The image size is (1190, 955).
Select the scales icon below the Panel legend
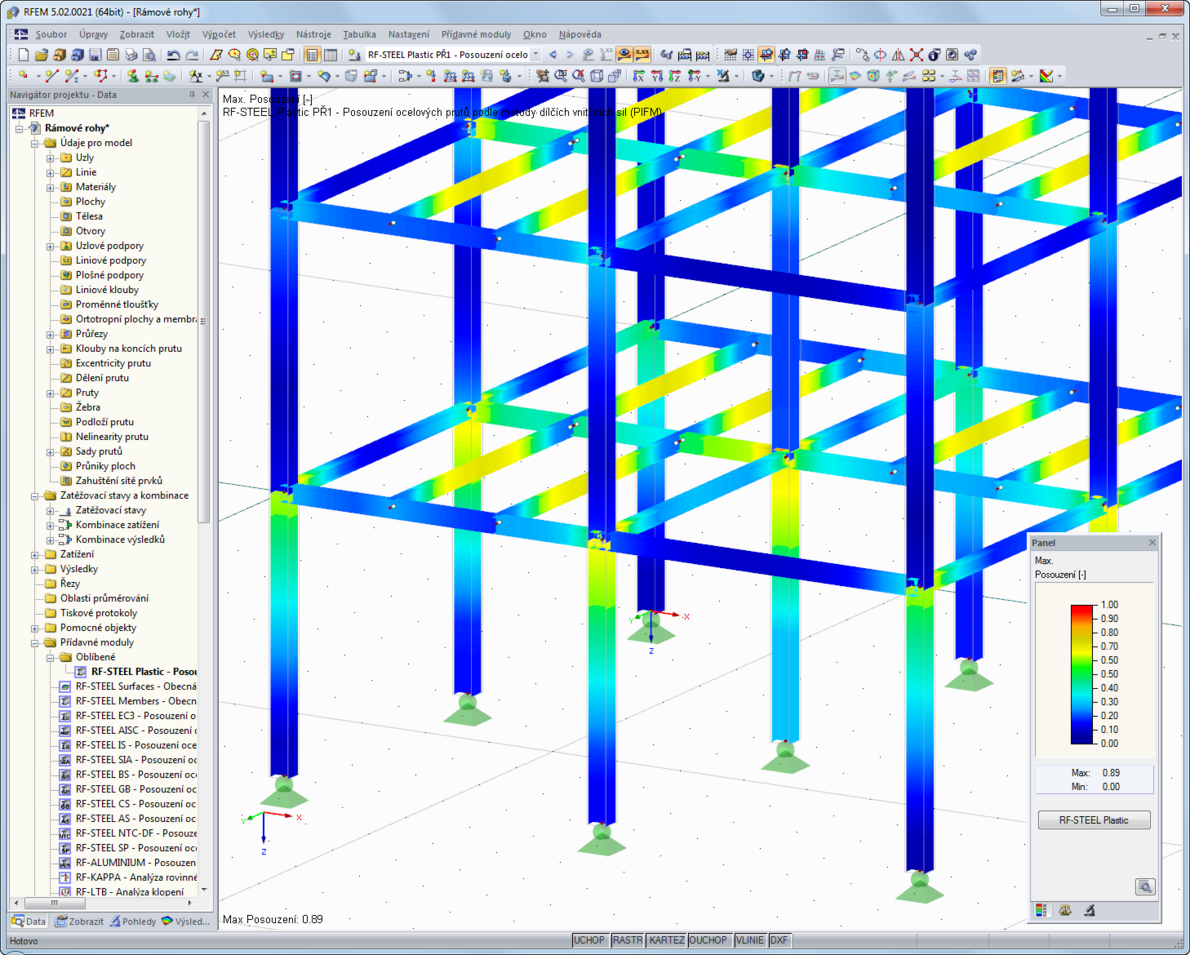1062,910
